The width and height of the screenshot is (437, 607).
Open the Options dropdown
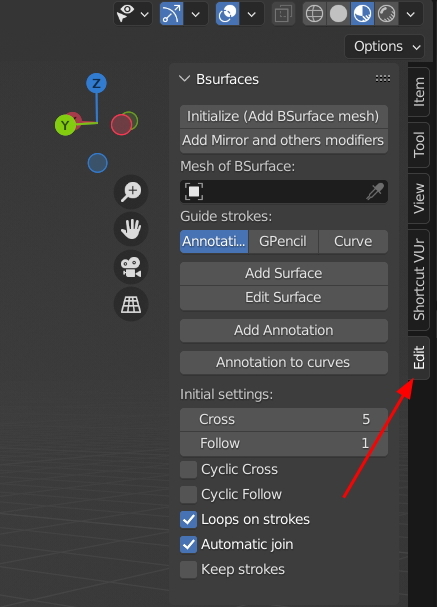384,46
